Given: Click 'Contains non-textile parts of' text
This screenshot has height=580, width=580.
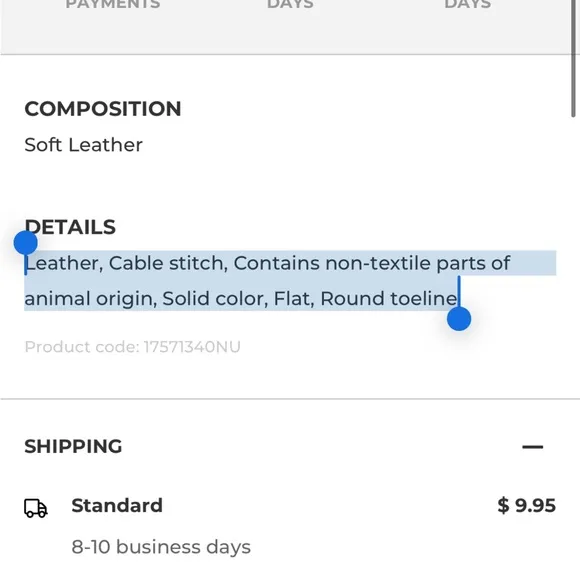Looking at the screenshot, I should (372, 263).
